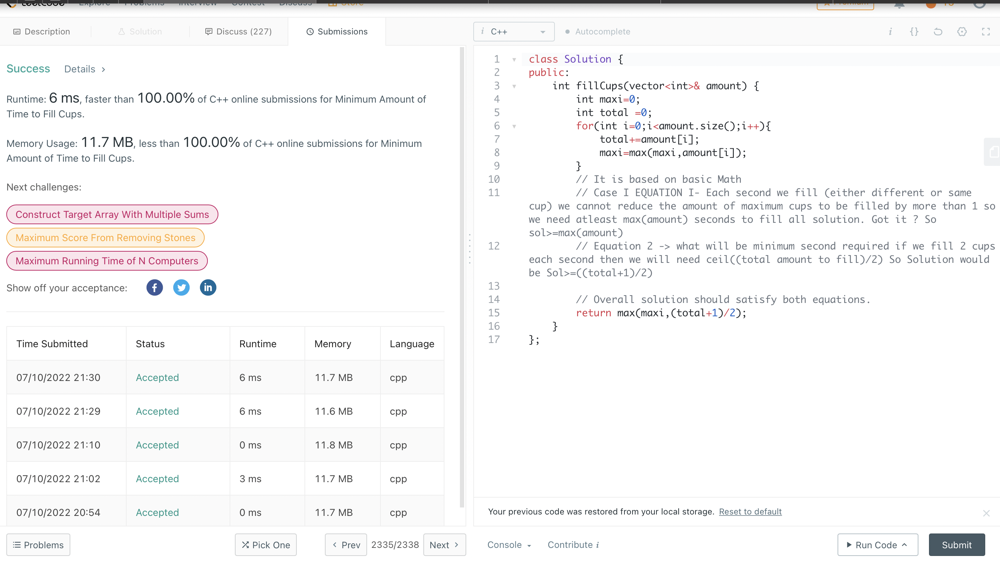Image resolution: width=1000 pixels, height=563 pixels.
Task: Open Construct Target Array With Multiple Sums challenge
Action: click(x=112, y=214)
